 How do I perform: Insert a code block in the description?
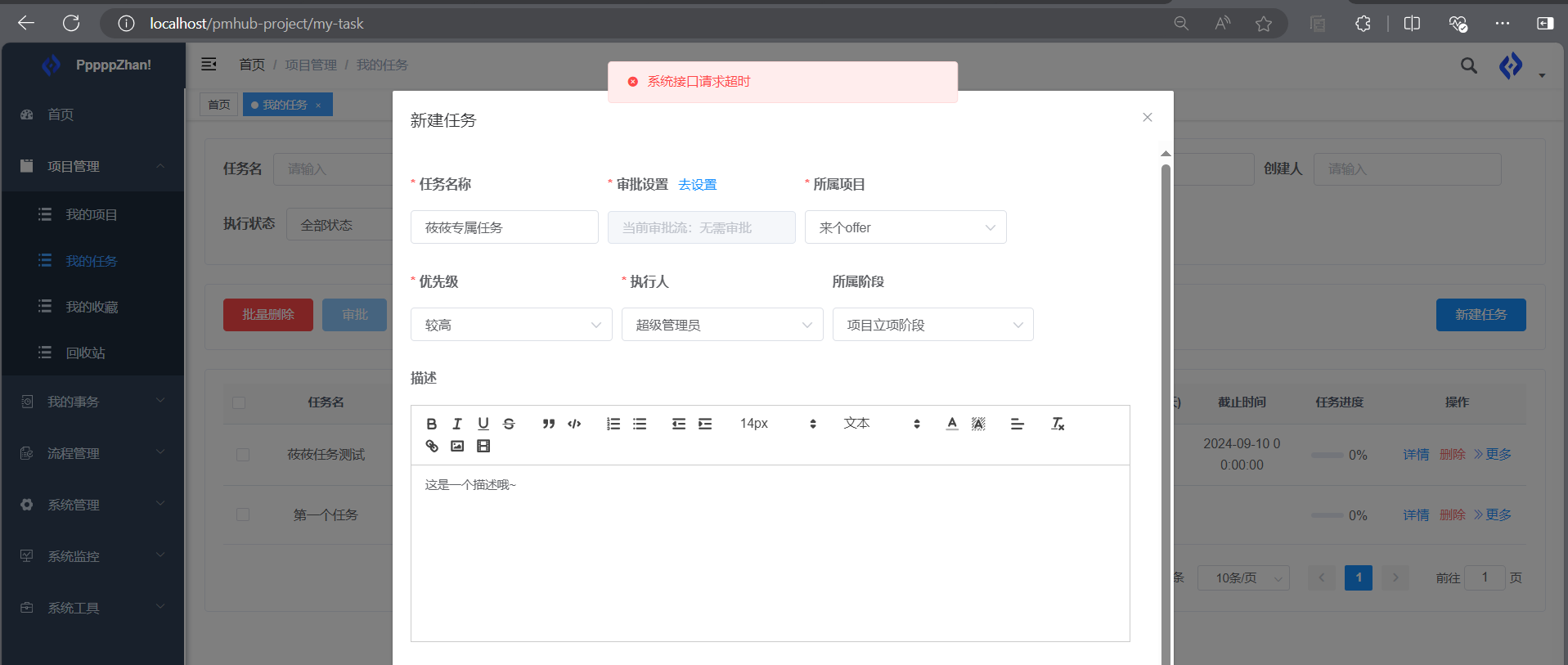point(574,424)
